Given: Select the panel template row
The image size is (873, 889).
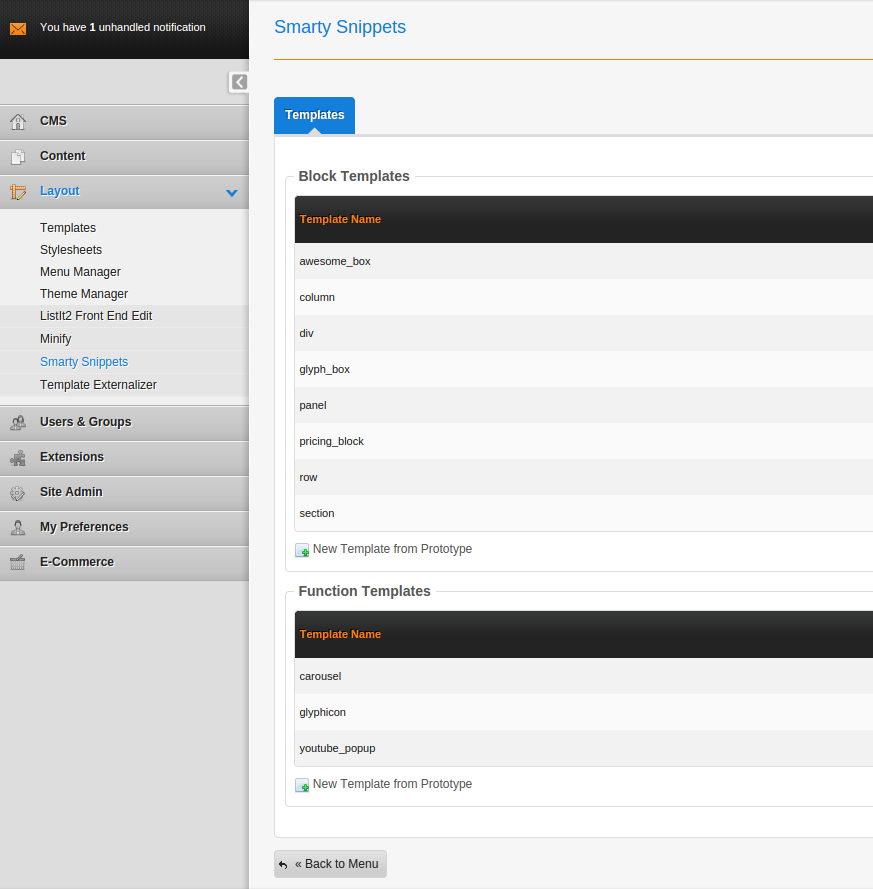Looking at the screenshot, I should tap(584, 405).
